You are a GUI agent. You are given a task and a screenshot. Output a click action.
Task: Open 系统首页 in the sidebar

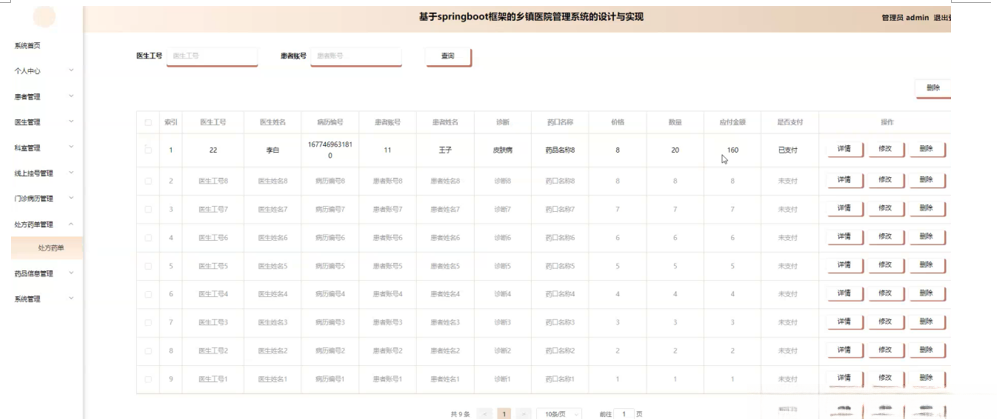tap(28, 46)
